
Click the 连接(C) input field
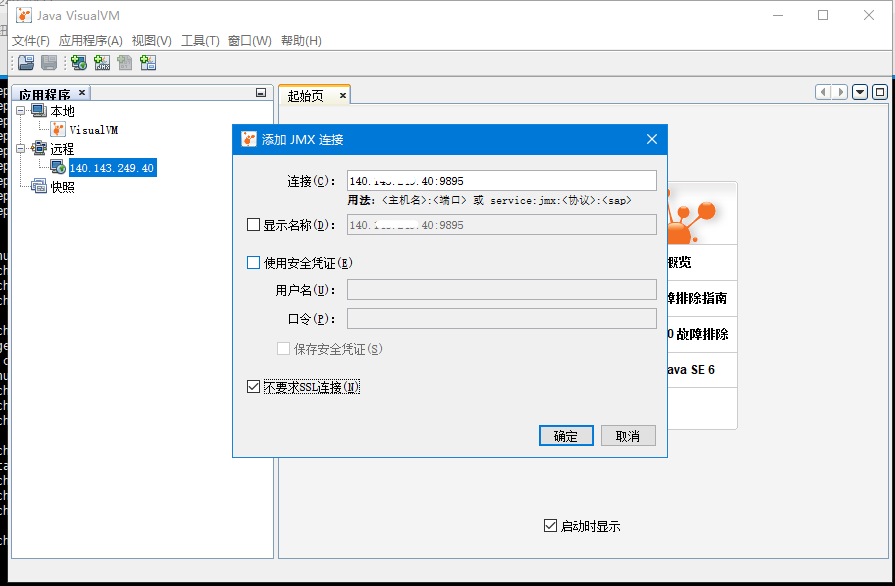(x=502, y=181)
